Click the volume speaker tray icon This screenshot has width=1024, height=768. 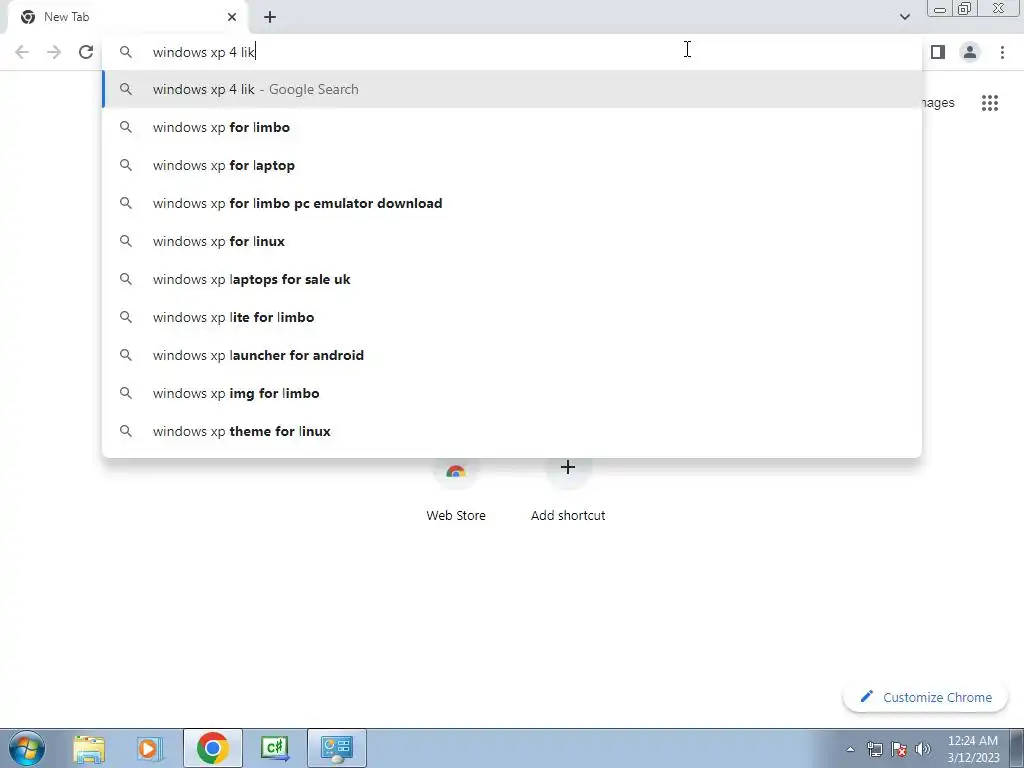click(923, 749)
